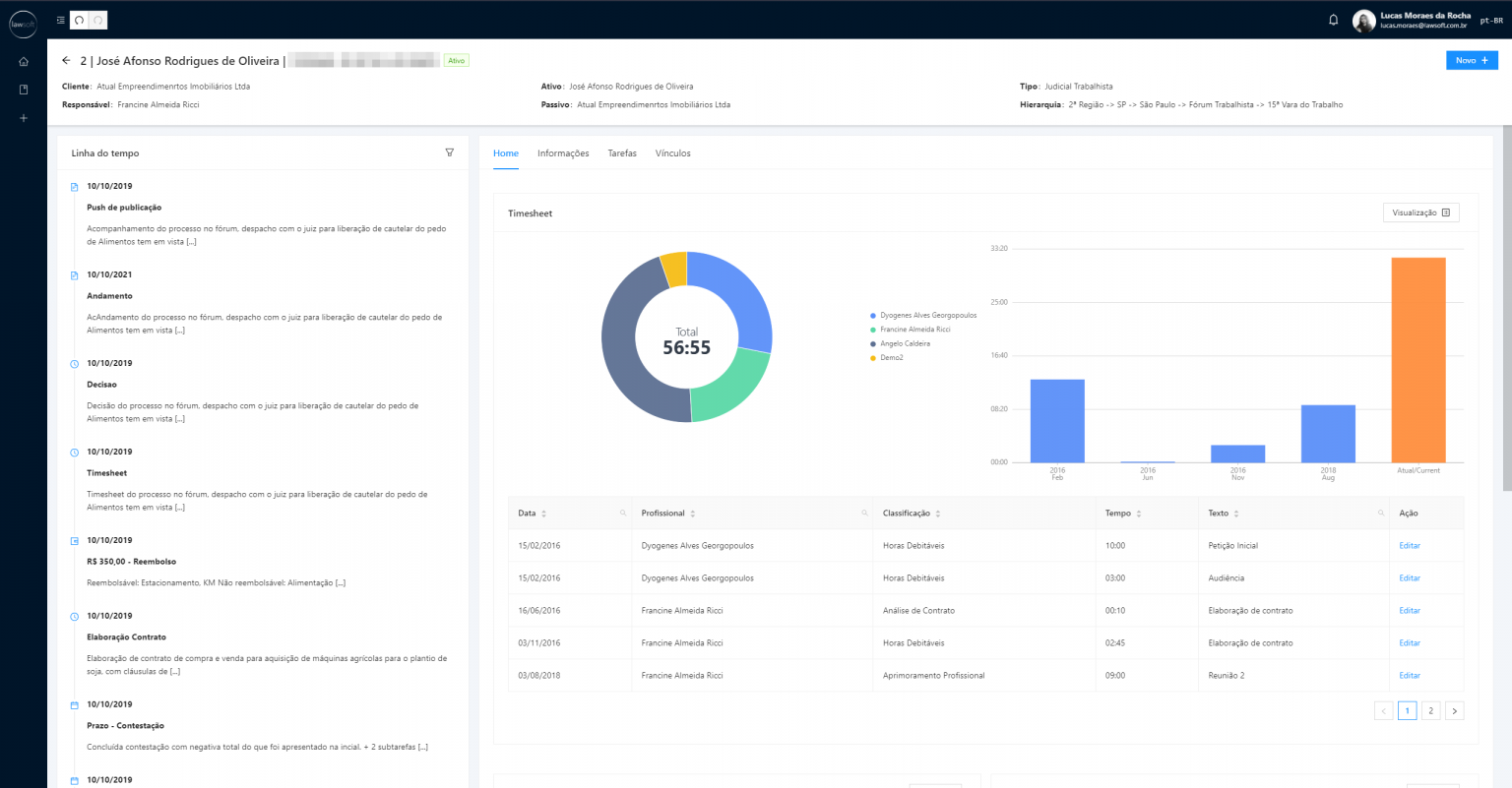
Task: Switch to the Tarefas tab
Action: coord(622,153)
